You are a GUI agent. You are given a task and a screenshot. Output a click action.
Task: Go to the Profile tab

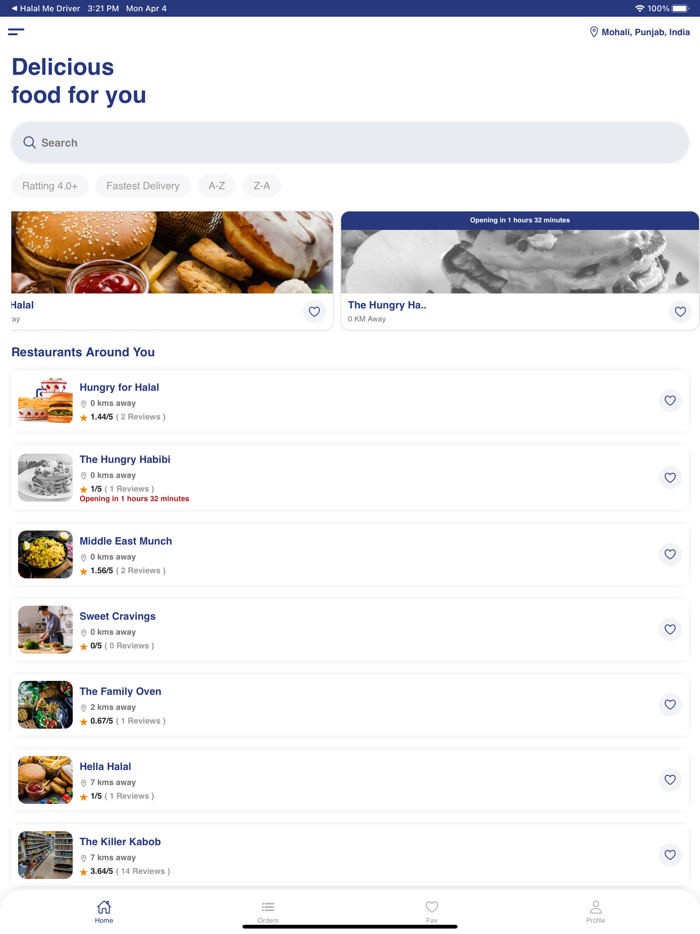click(595, 911)
